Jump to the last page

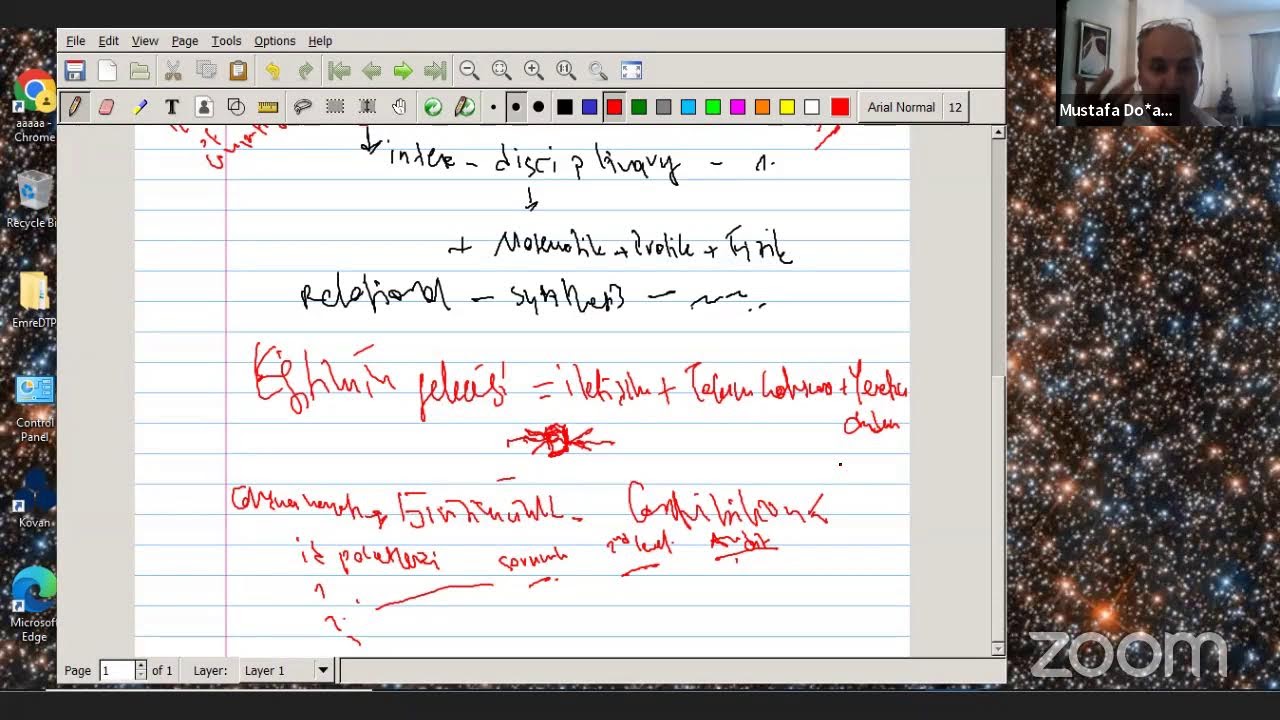click(x=435, y=70)
